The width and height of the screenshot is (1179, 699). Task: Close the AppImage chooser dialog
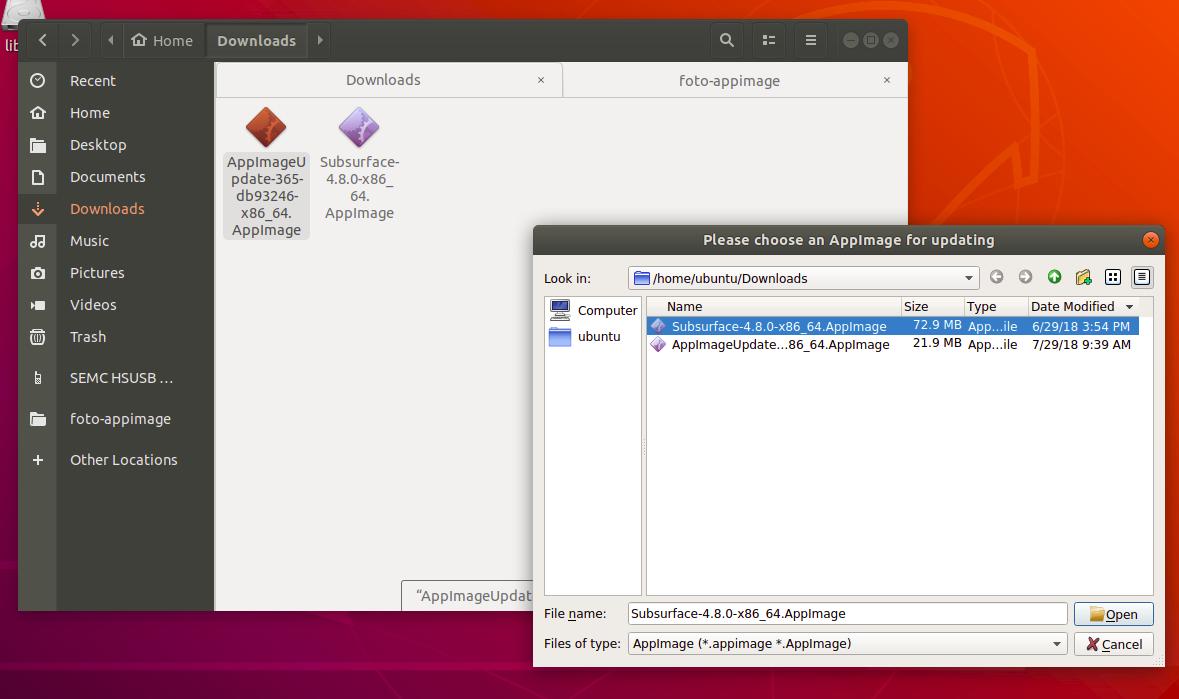1150,240
